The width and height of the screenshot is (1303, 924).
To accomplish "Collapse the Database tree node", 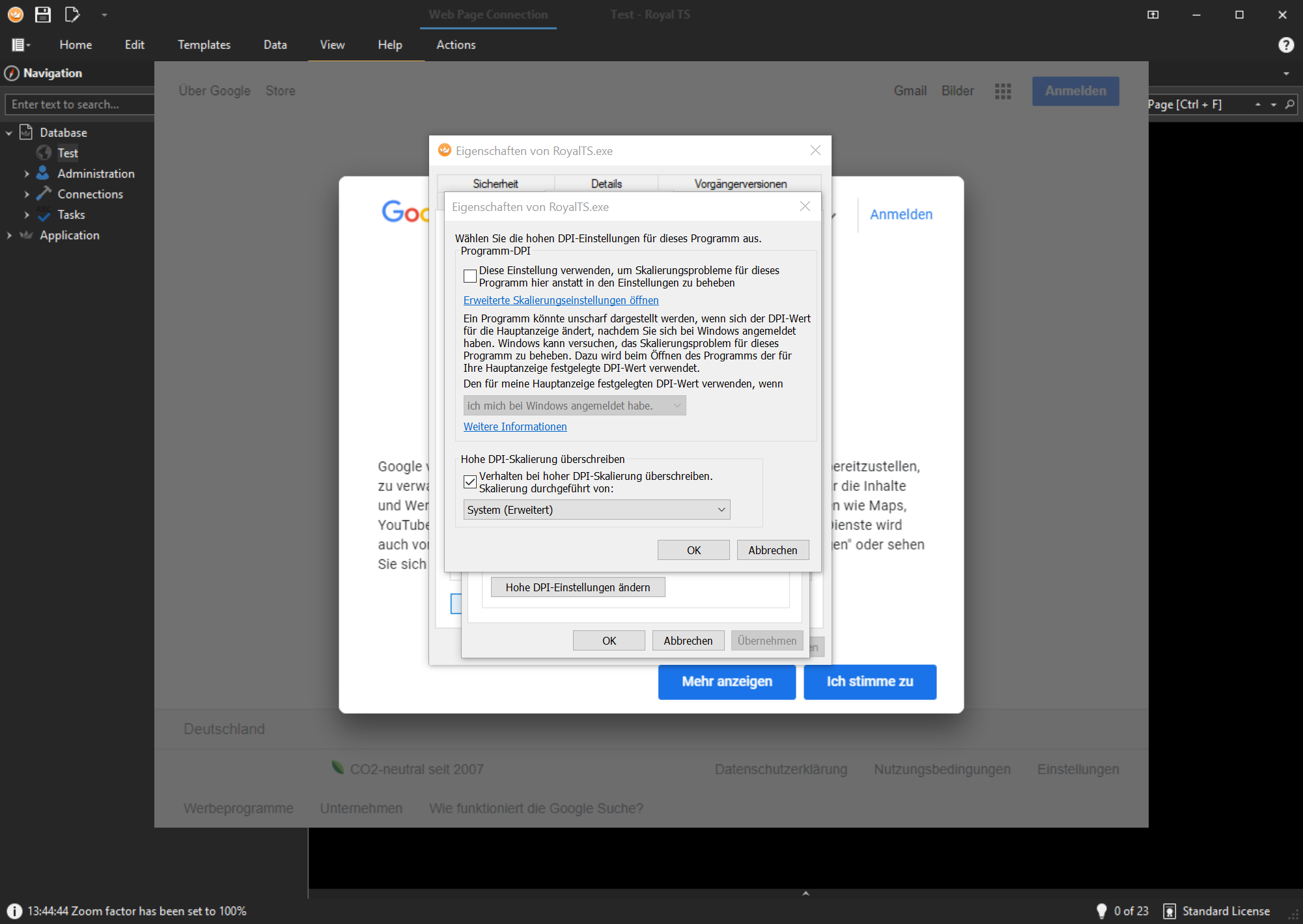I will point(9,133).
